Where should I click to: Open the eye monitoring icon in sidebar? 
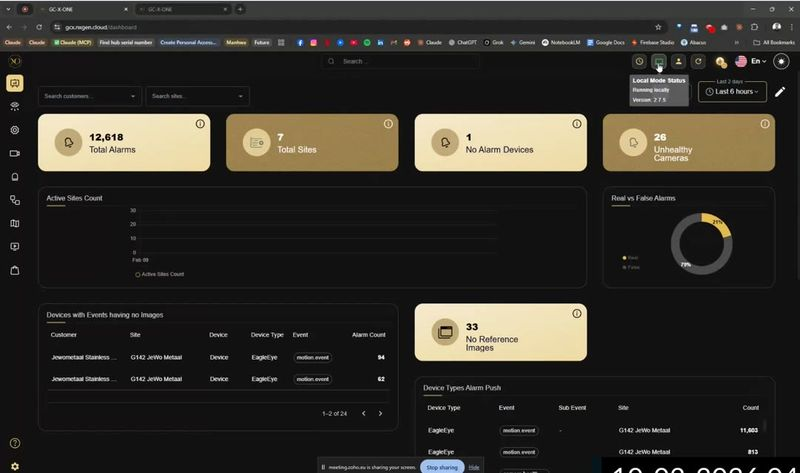click(15, 106)
